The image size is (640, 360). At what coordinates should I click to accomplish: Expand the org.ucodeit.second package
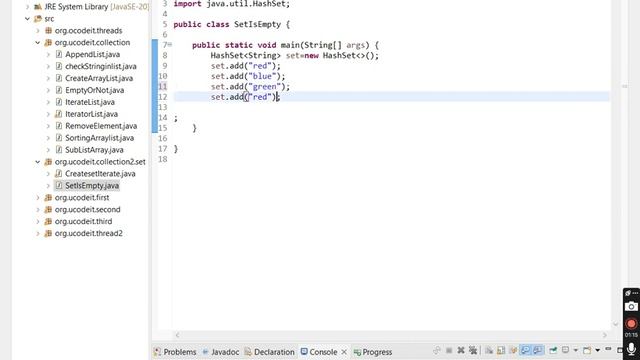coord(38,209)
